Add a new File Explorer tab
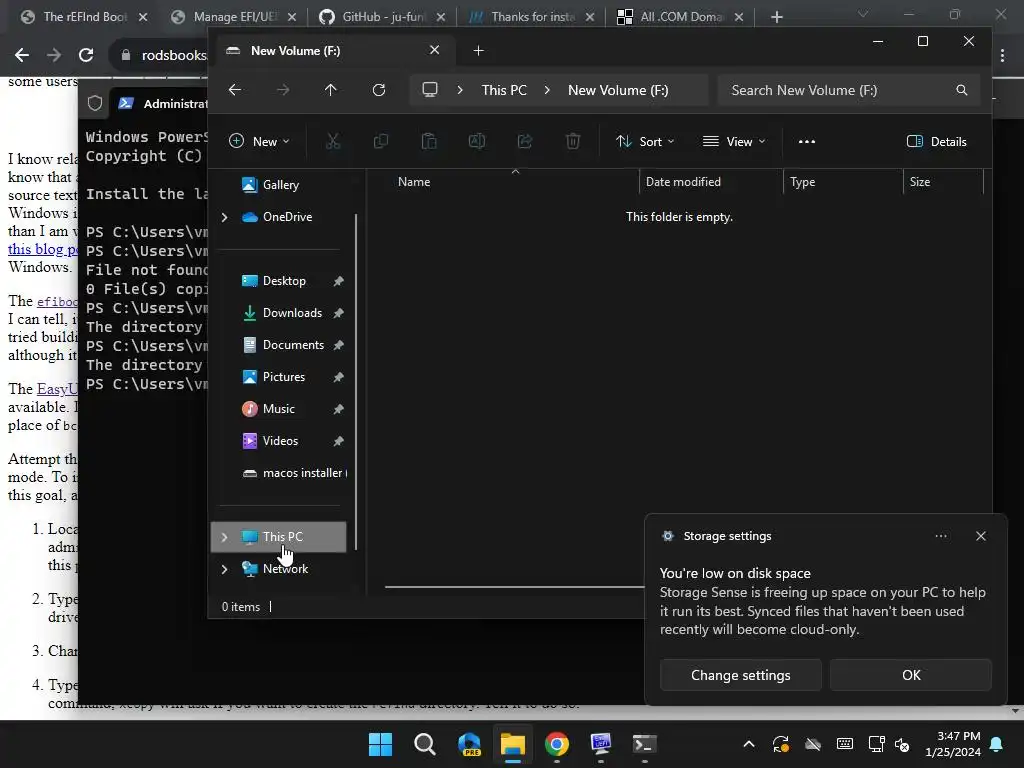The width and height of the screenshot is (1024, 768). tap(479, 50)
